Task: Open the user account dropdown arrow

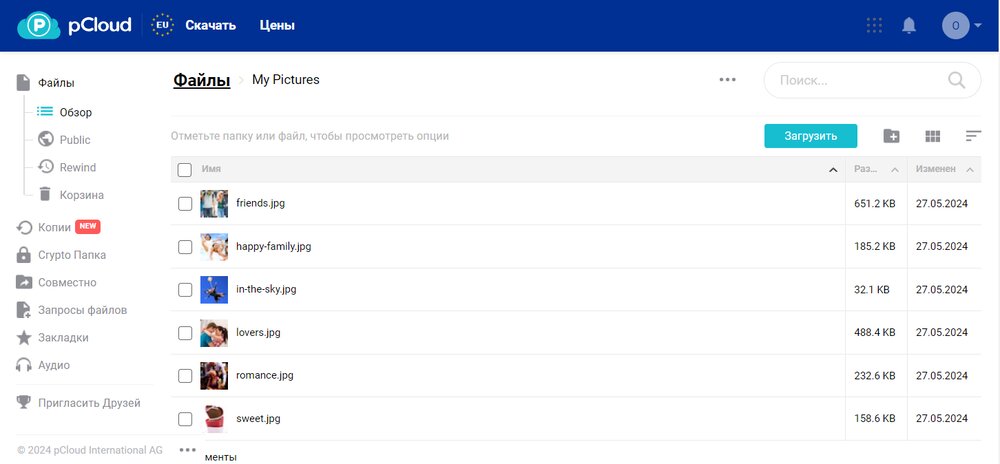Action: click(x=977, y=26)
